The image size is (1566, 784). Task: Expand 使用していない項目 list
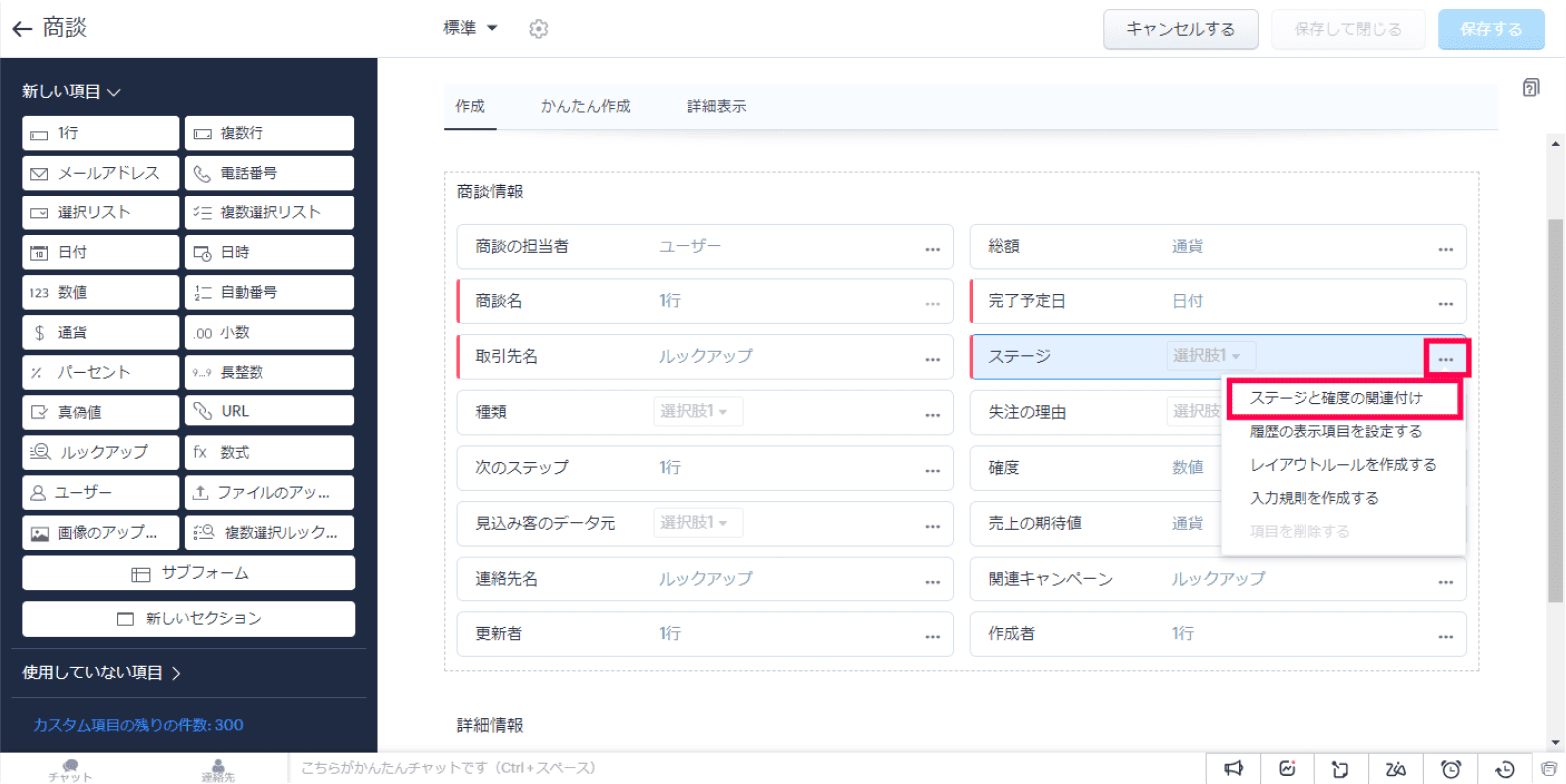(101, 673)
